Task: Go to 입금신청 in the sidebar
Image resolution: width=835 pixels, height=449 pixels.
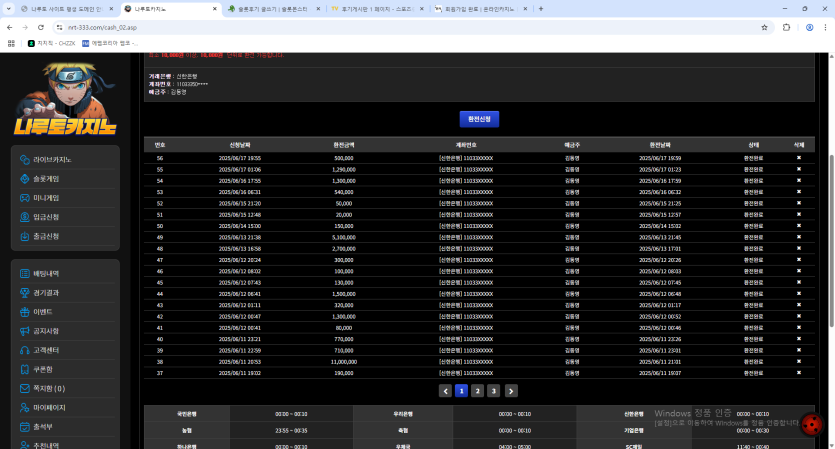Action: pyautogui.click(x=46, y=217)
